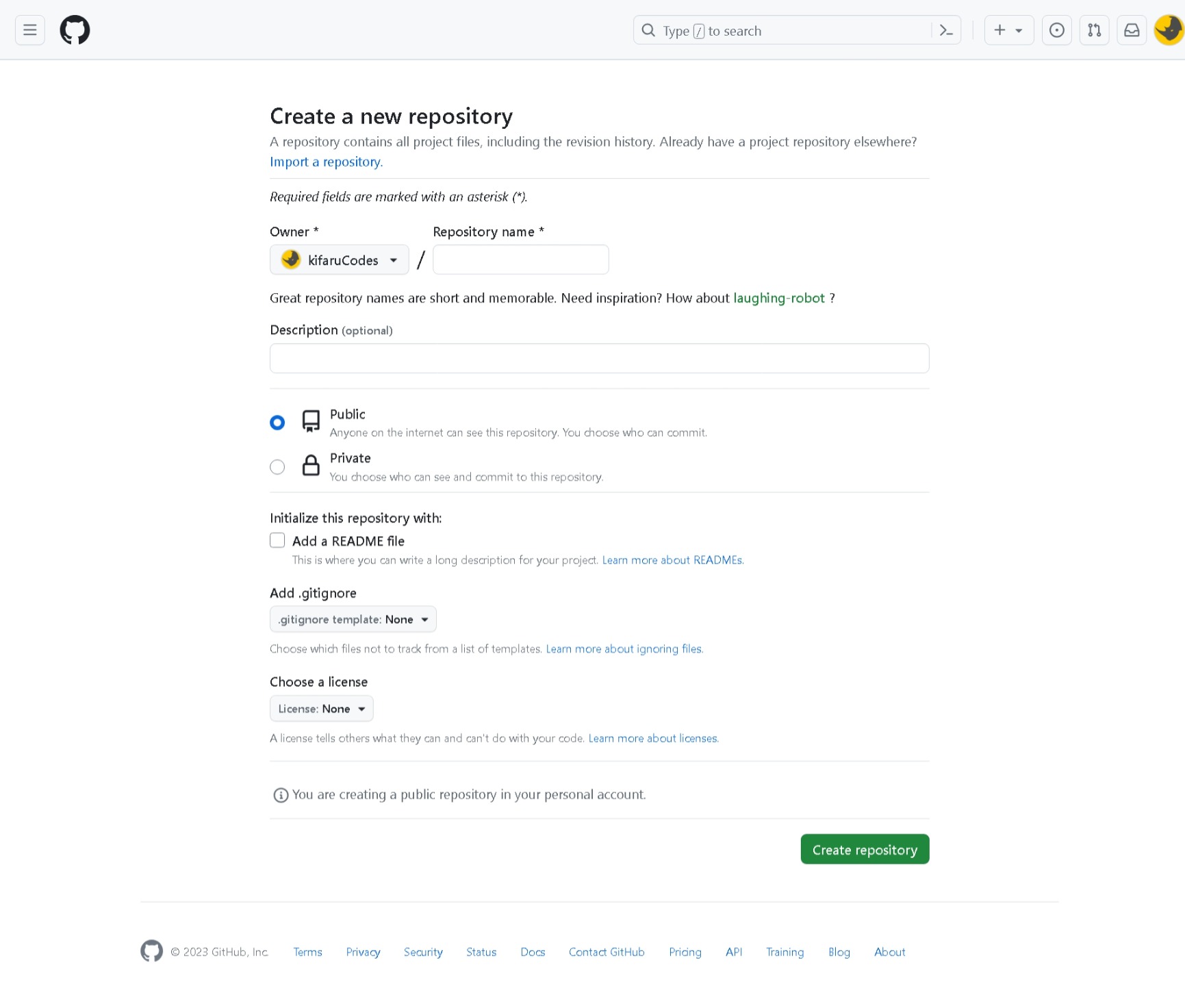Expand the plus create-new menu
This screenshot has height=1008, width=1185.
[1008, 30]
